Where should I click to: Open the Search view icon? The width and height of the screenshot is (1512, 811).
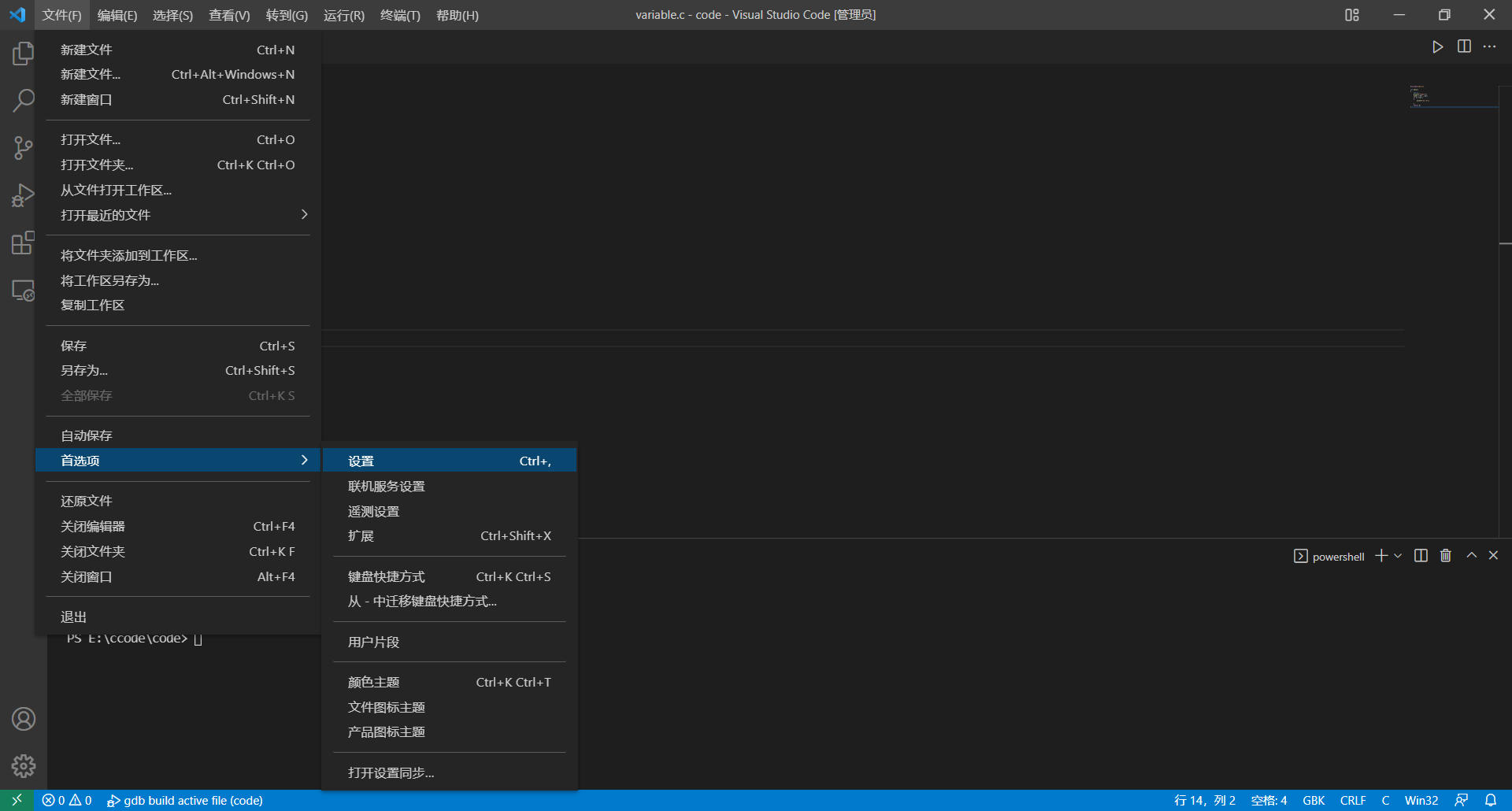click(x=23, y=101)
